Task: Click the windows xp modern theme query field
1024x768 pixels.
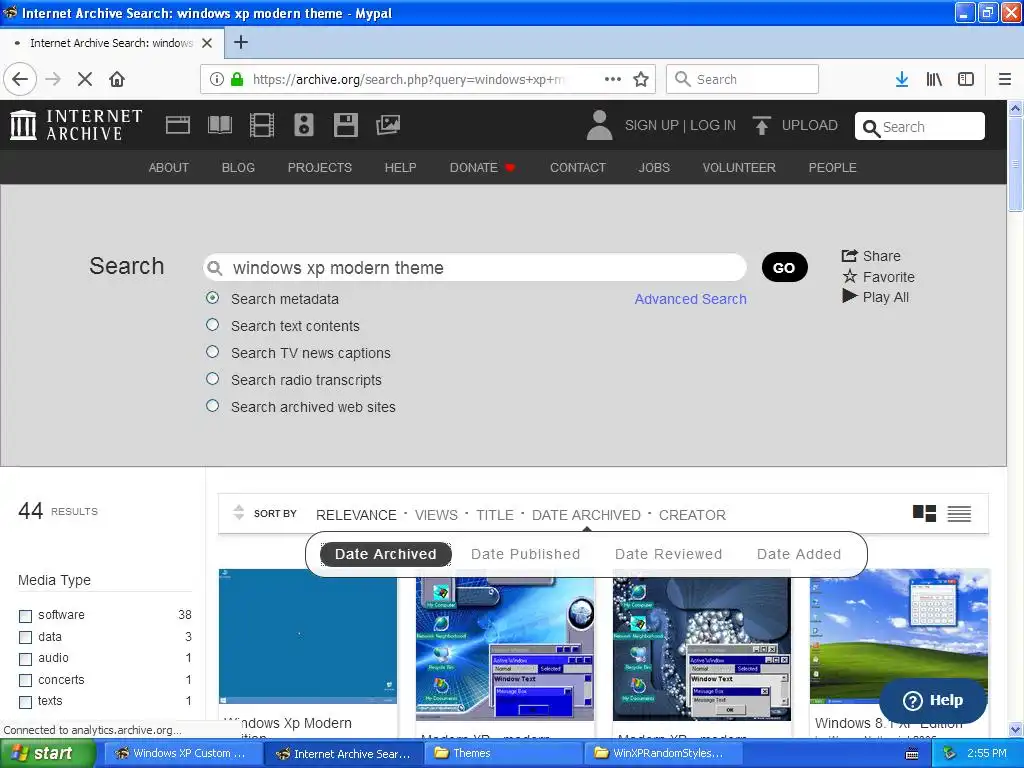Action: (x=475, y=268)
